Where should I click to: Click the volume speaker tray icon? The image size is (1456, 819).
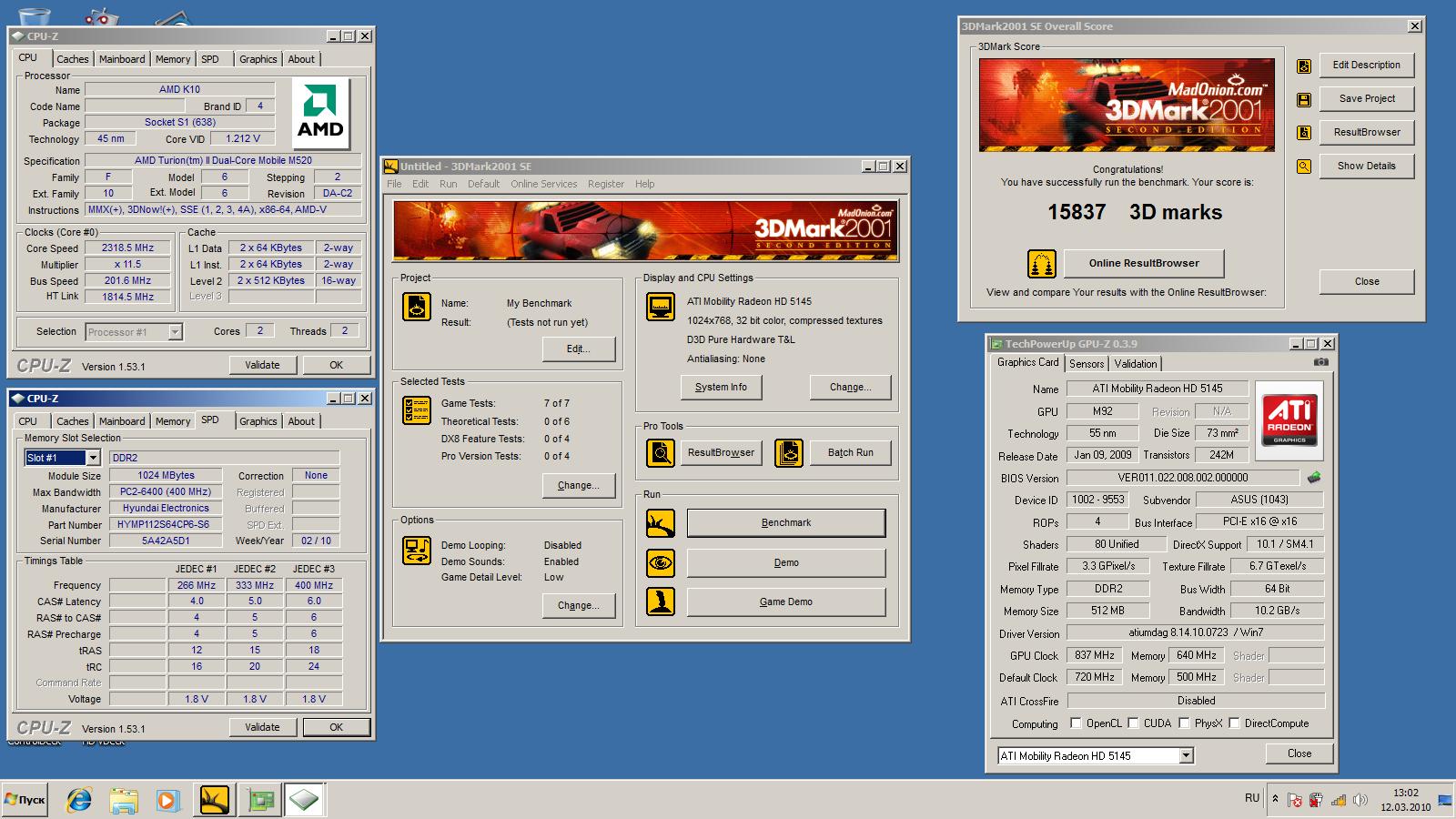[x=1360, y=800]
